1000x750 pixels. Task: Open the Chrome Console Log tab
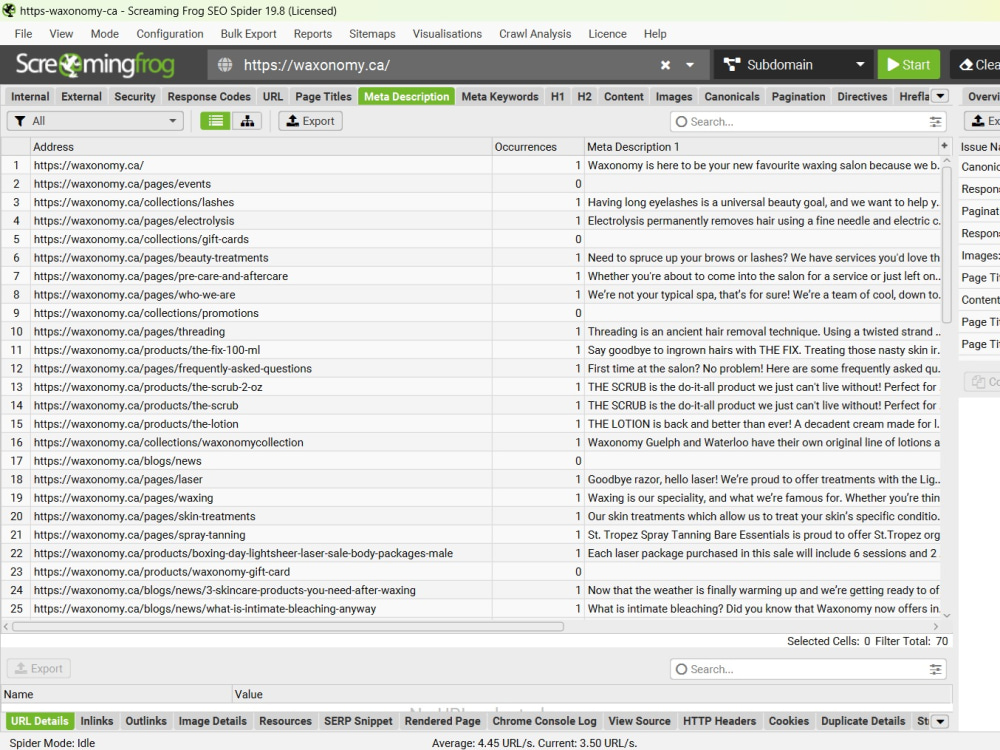click(x=544, y=721)
